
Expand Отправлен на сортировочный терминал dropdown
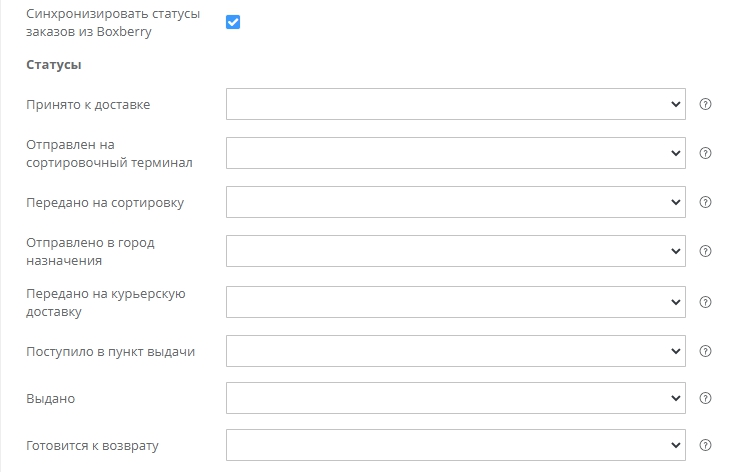pos(455,153)
